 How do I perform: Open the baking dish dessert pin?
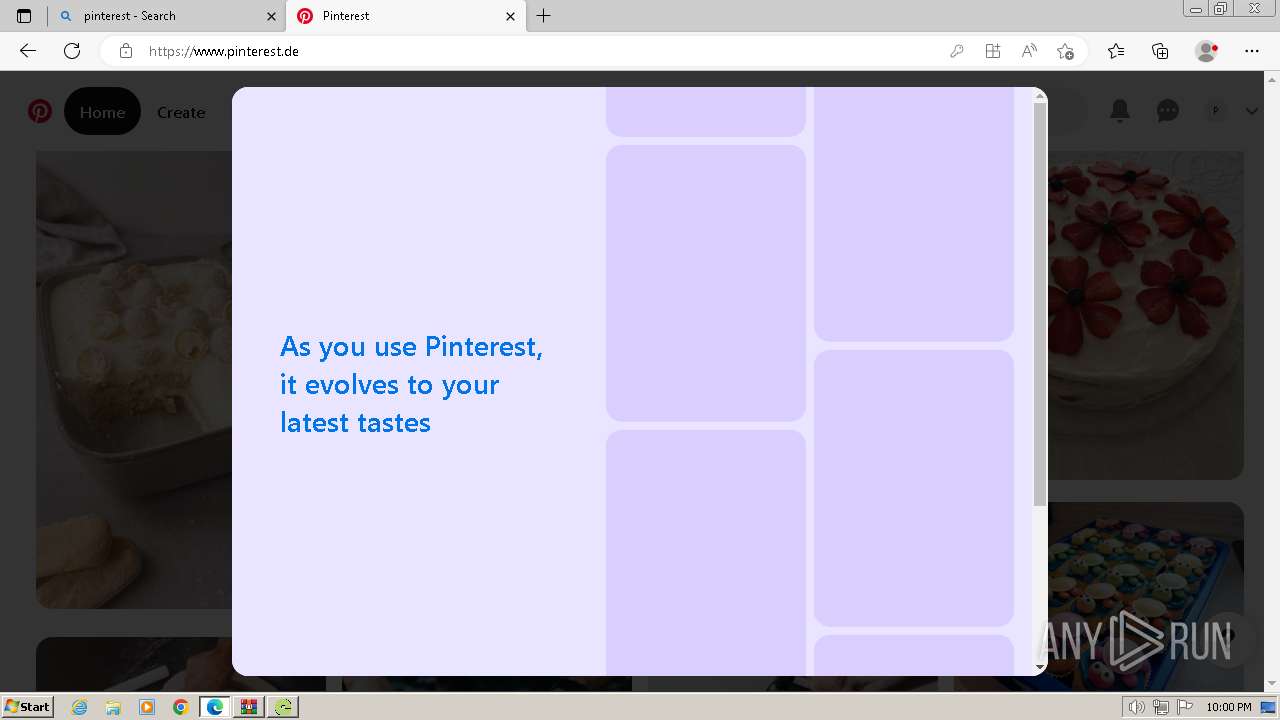[134, 380]
